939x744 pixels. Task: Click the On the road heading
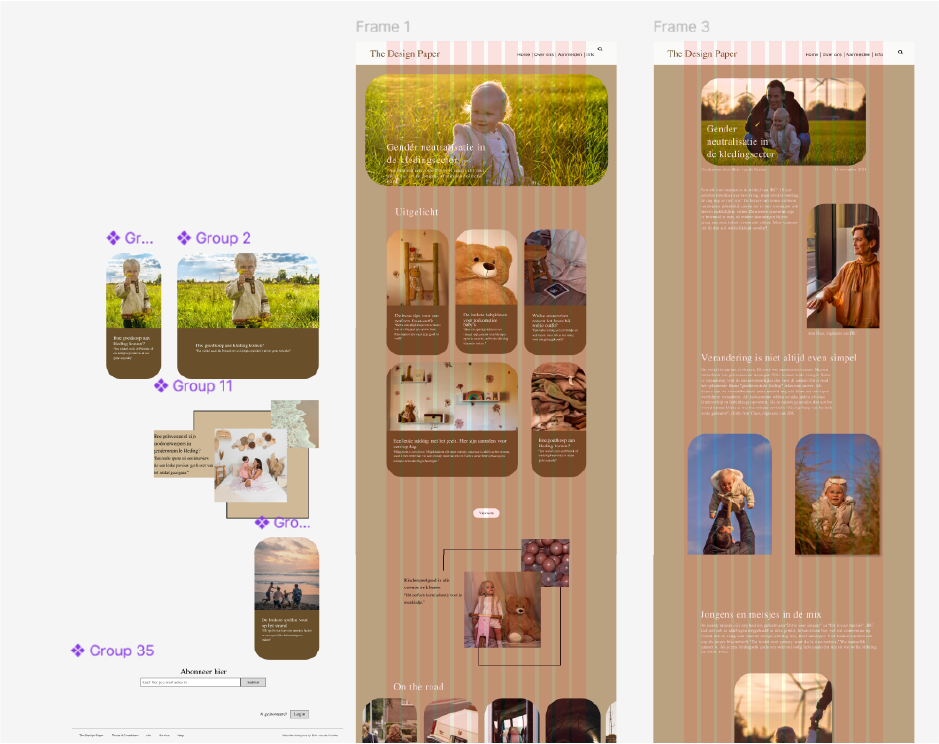coord(418,686)
